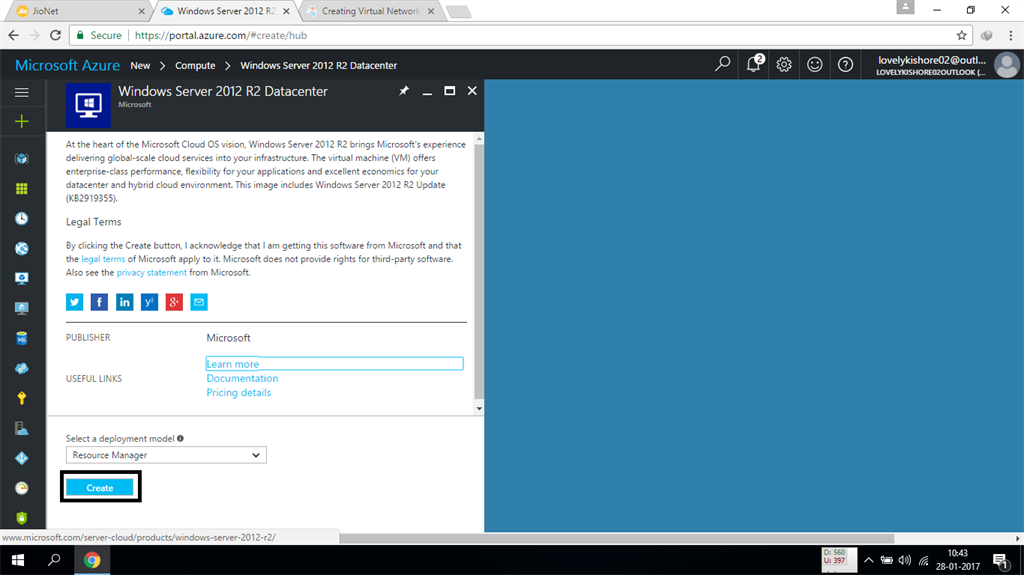Share via LinkedIn icon
1024x575 pixels.
[124, 302]
